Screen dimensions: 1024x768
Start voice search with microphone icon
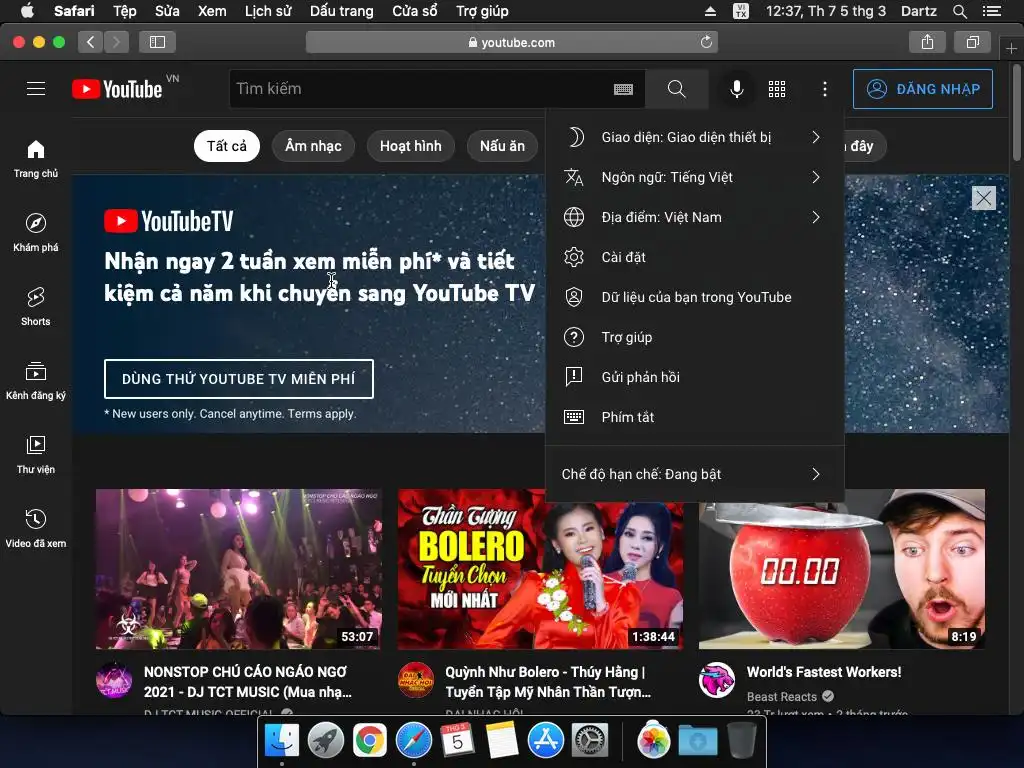point(737,89)
